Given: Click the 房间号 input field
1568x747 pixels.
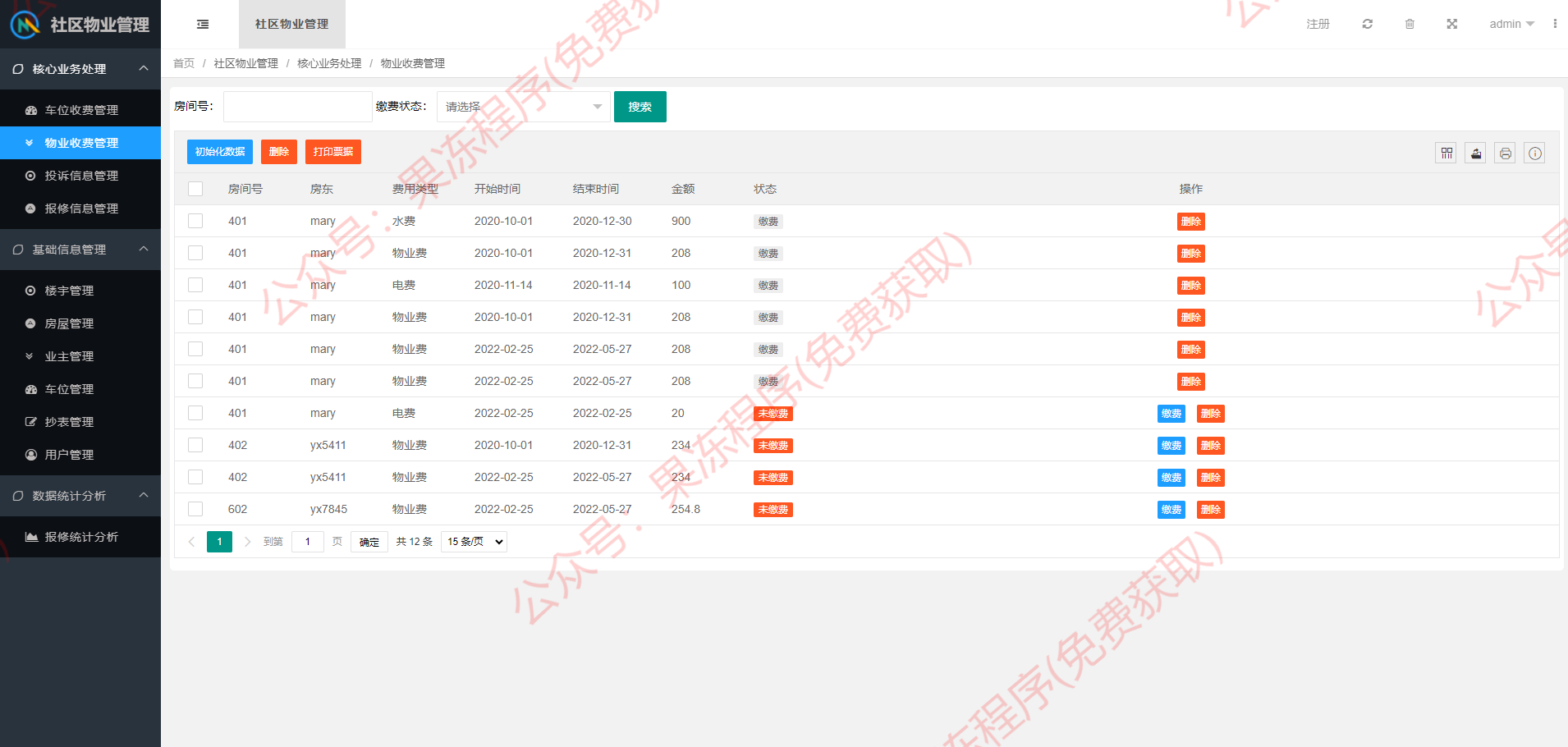Looking at the screenshot, I should coord(298,107).
